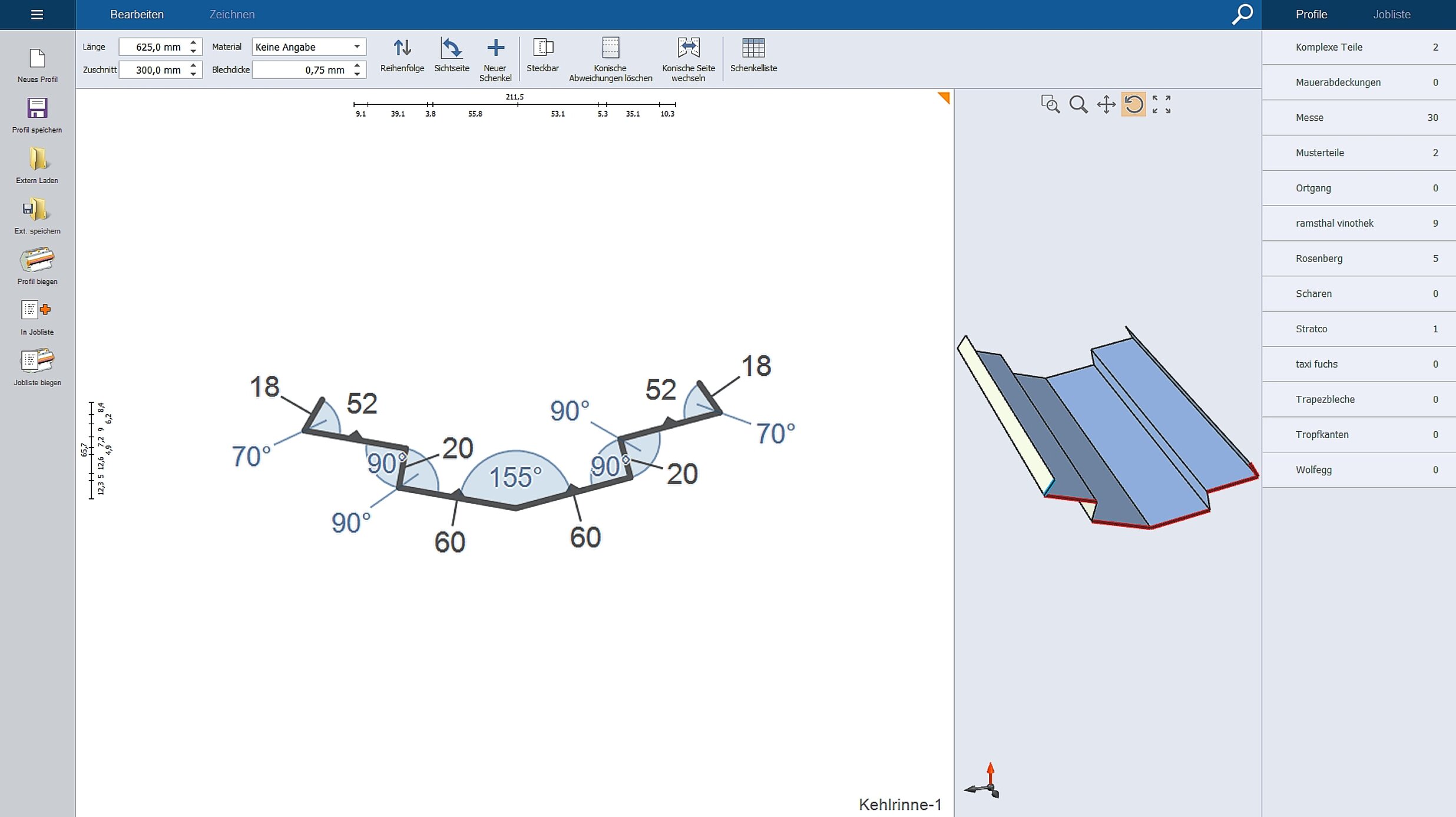Click Konische Seite wechseln icon
Screen dimensions: 1456x817
coord(688,48)
